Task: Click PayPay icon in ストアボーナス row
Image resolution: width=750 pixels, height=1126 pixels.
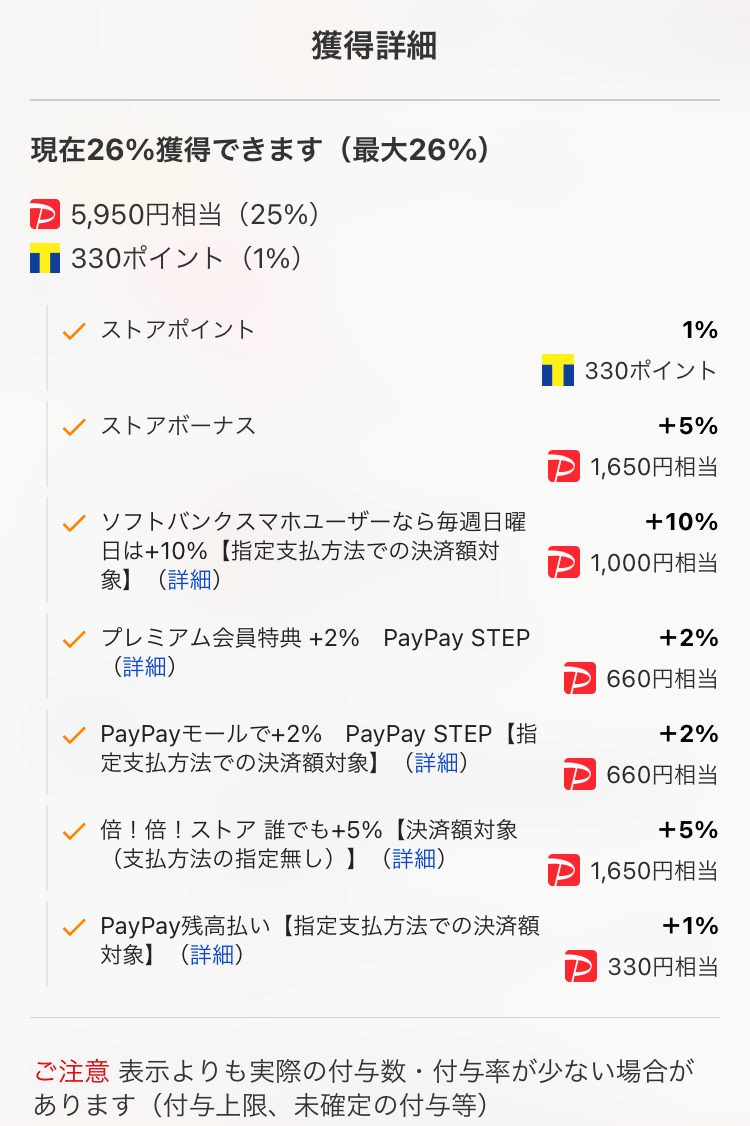Action: pos(564,467)
